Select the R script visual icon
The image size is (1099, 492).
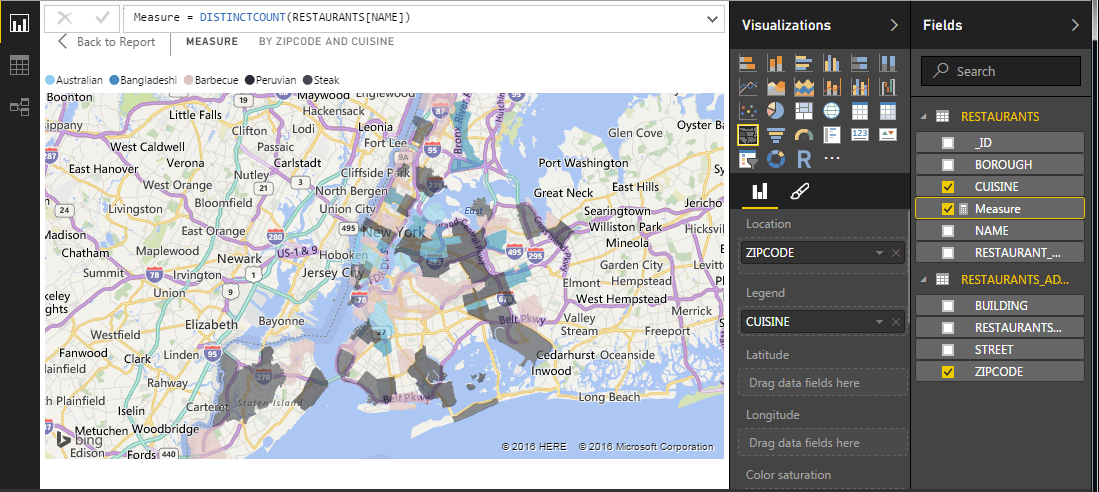tap(803, 158)
